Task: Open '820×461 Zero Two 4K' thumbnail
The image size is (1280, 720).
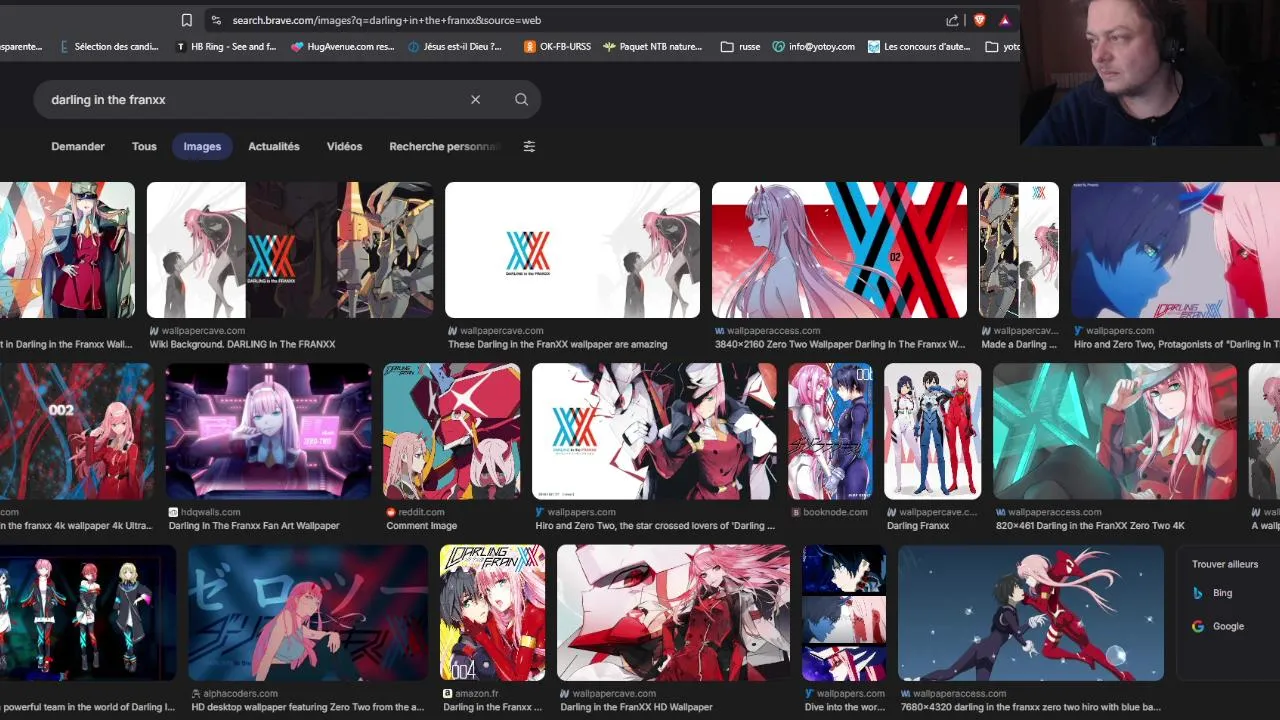Action: coord(1115,431)
